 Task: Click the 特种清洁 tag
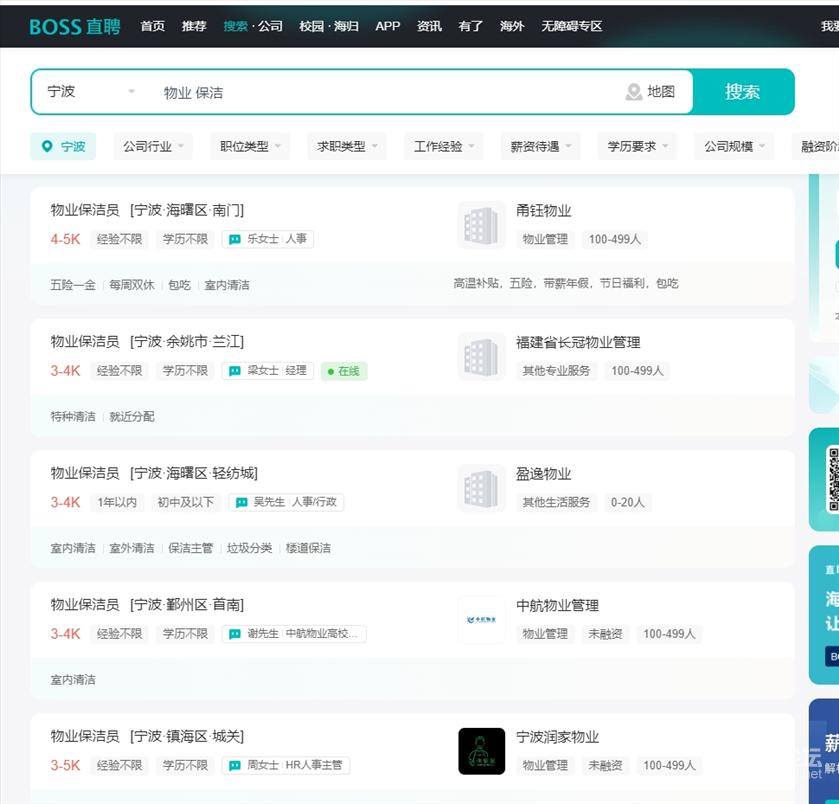73,417
